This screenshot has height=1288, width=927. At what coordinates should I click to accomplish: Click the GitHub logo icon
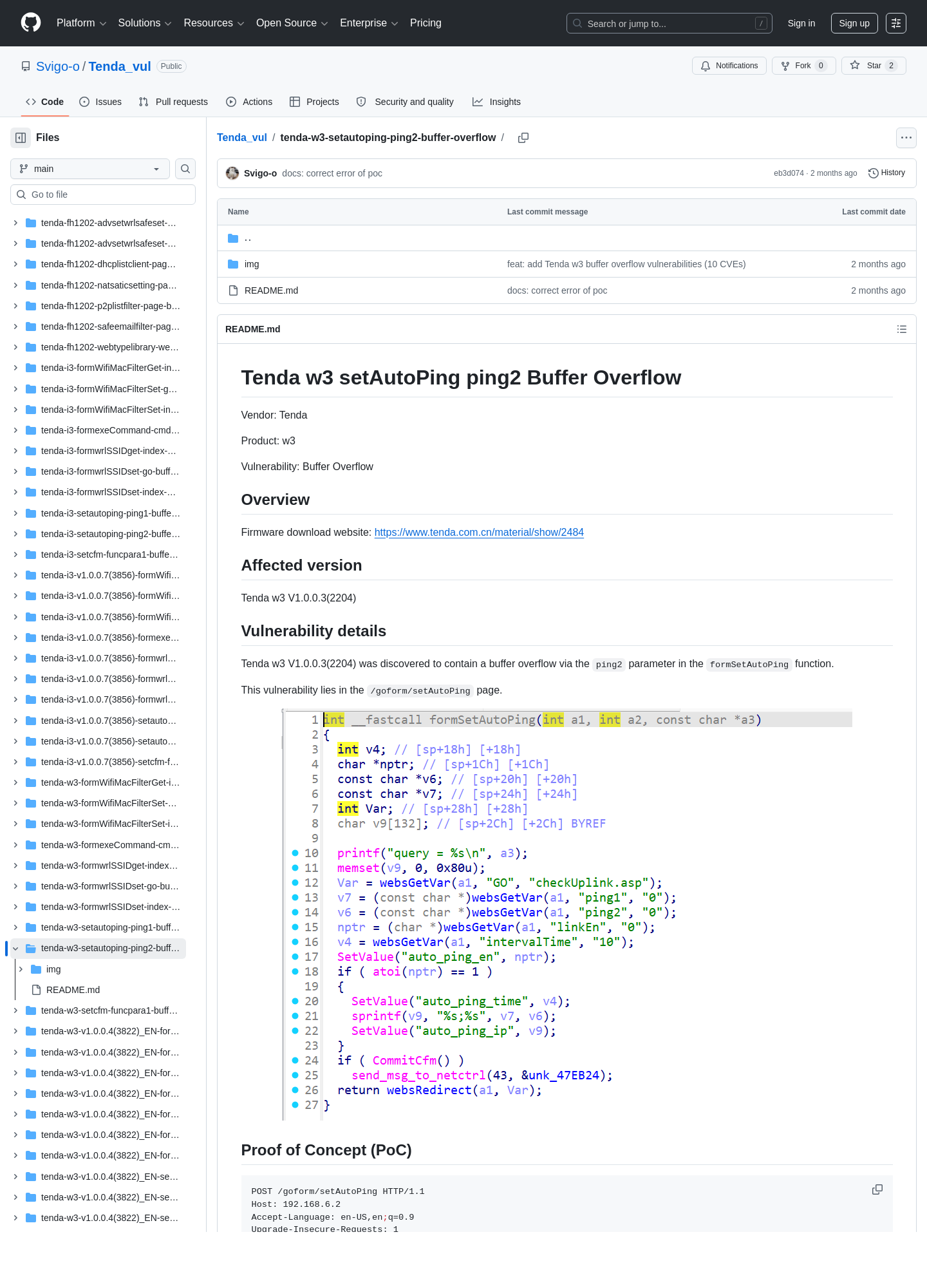[31, 23]
